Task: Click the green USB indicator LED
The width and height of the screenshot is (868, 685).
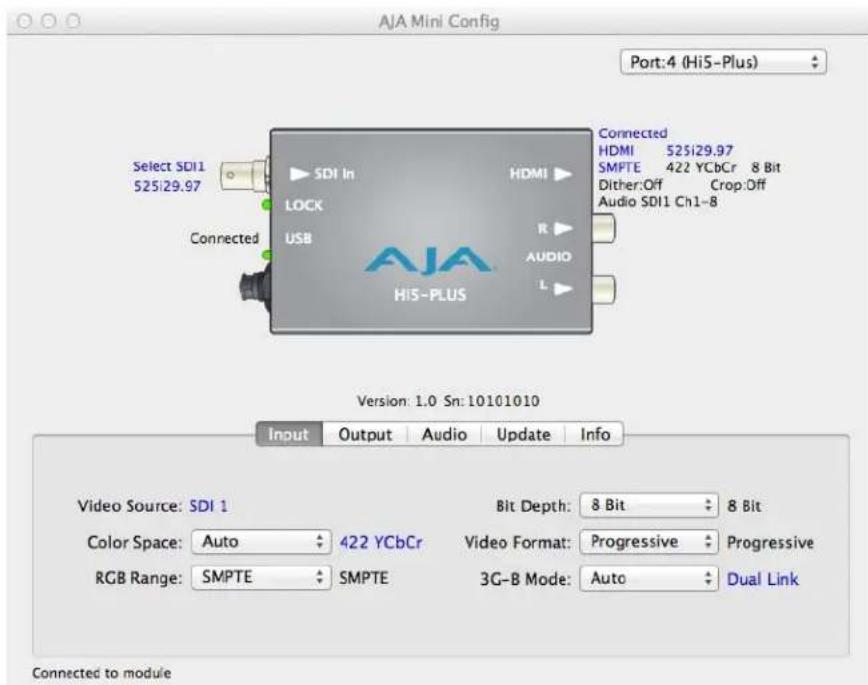Action: tap(267, 255)
